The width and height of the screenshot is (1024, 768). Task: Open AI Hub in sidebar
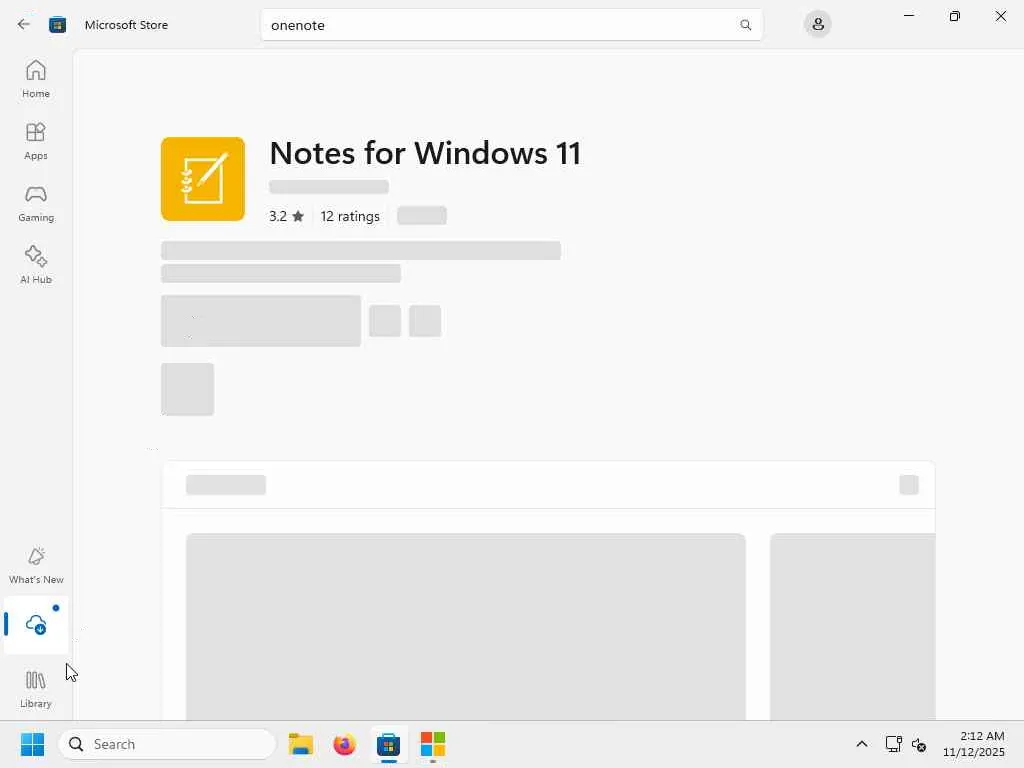tap(36, 265)
